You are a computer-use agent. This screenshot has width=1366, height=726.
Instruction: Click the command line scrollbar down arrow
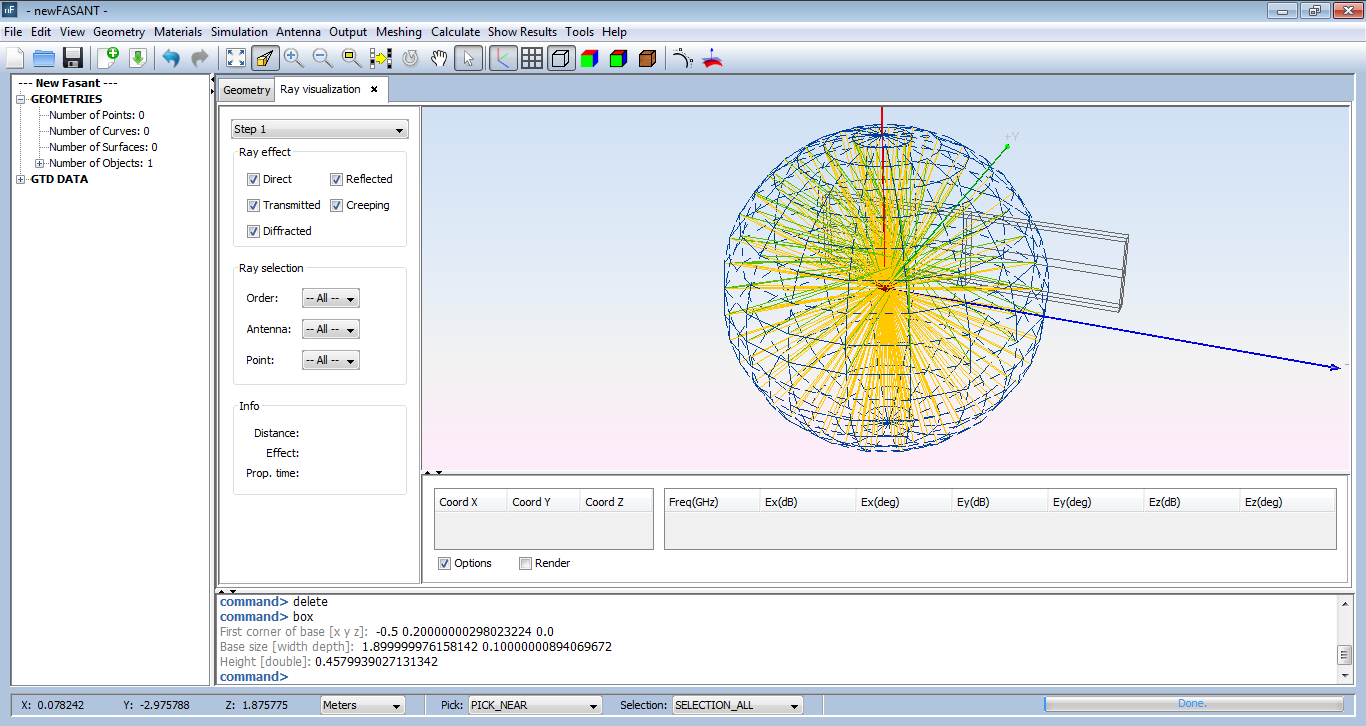(1344, 675)
